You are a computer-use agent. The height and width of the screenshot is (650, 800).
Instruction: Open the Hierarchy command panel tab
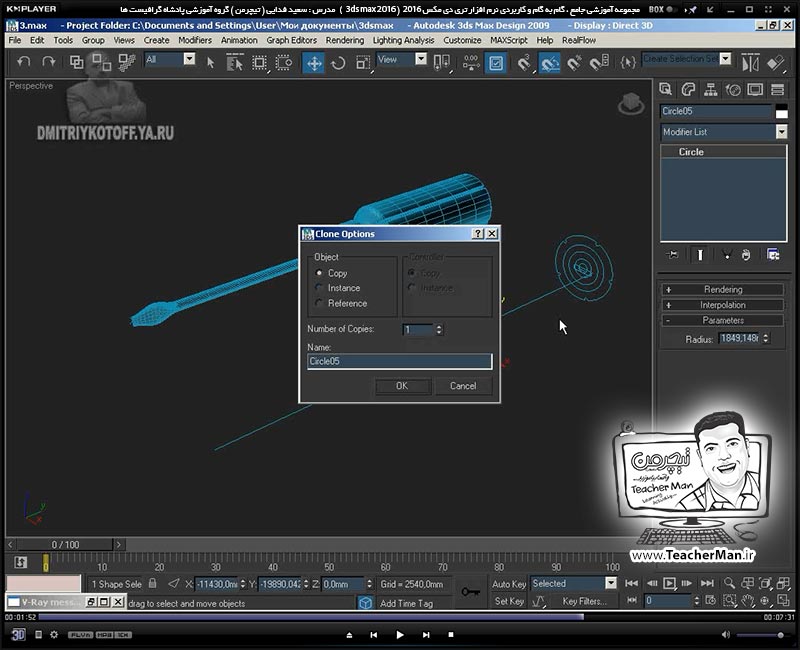(710, 90)
